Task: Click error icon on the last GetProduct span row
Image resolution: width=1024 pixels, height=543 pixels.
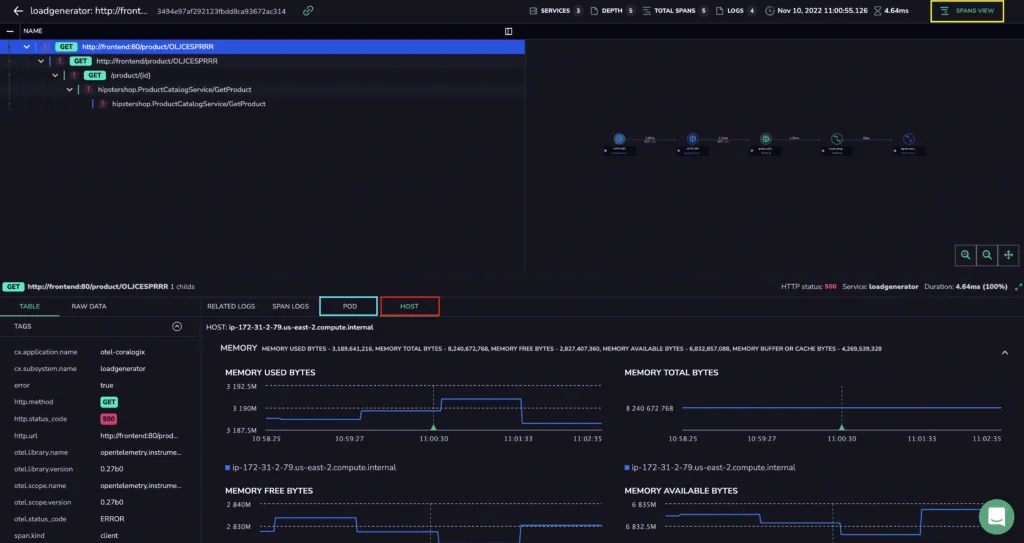Action: coord(103,104)
